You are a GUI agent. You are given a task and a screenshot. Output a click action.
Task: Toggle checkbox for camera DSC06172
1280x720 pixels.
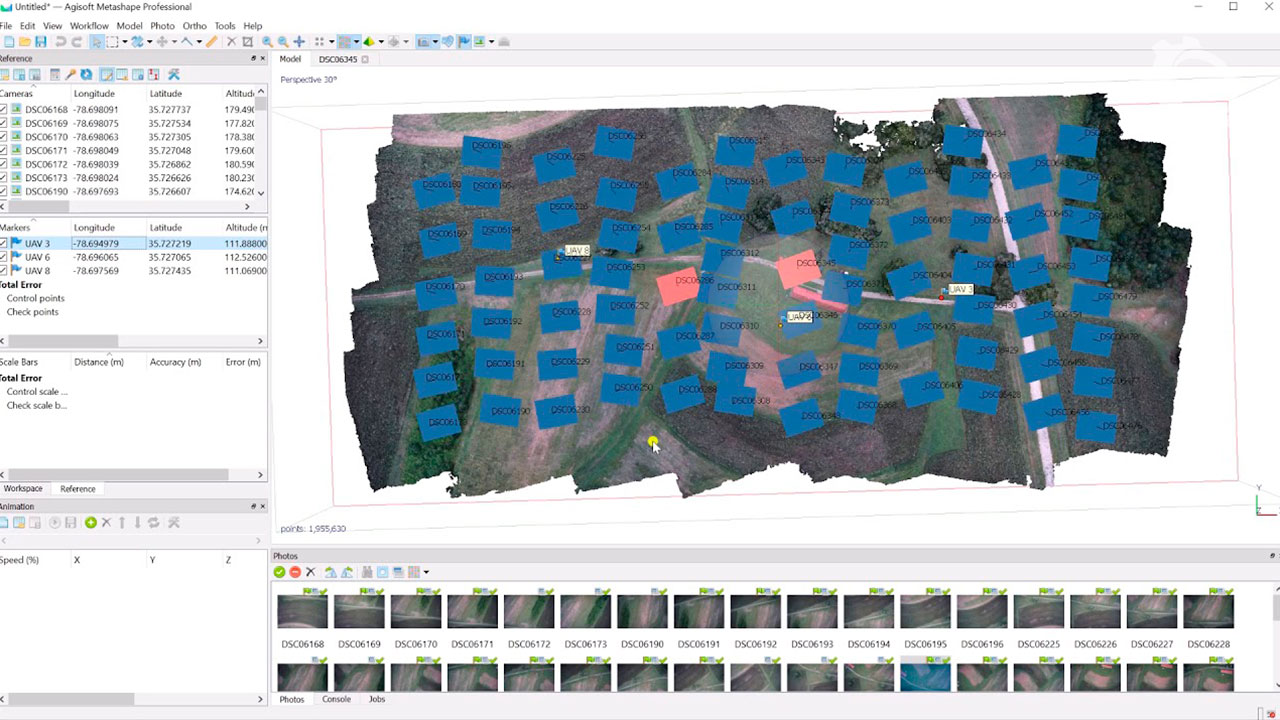[4, 164]
